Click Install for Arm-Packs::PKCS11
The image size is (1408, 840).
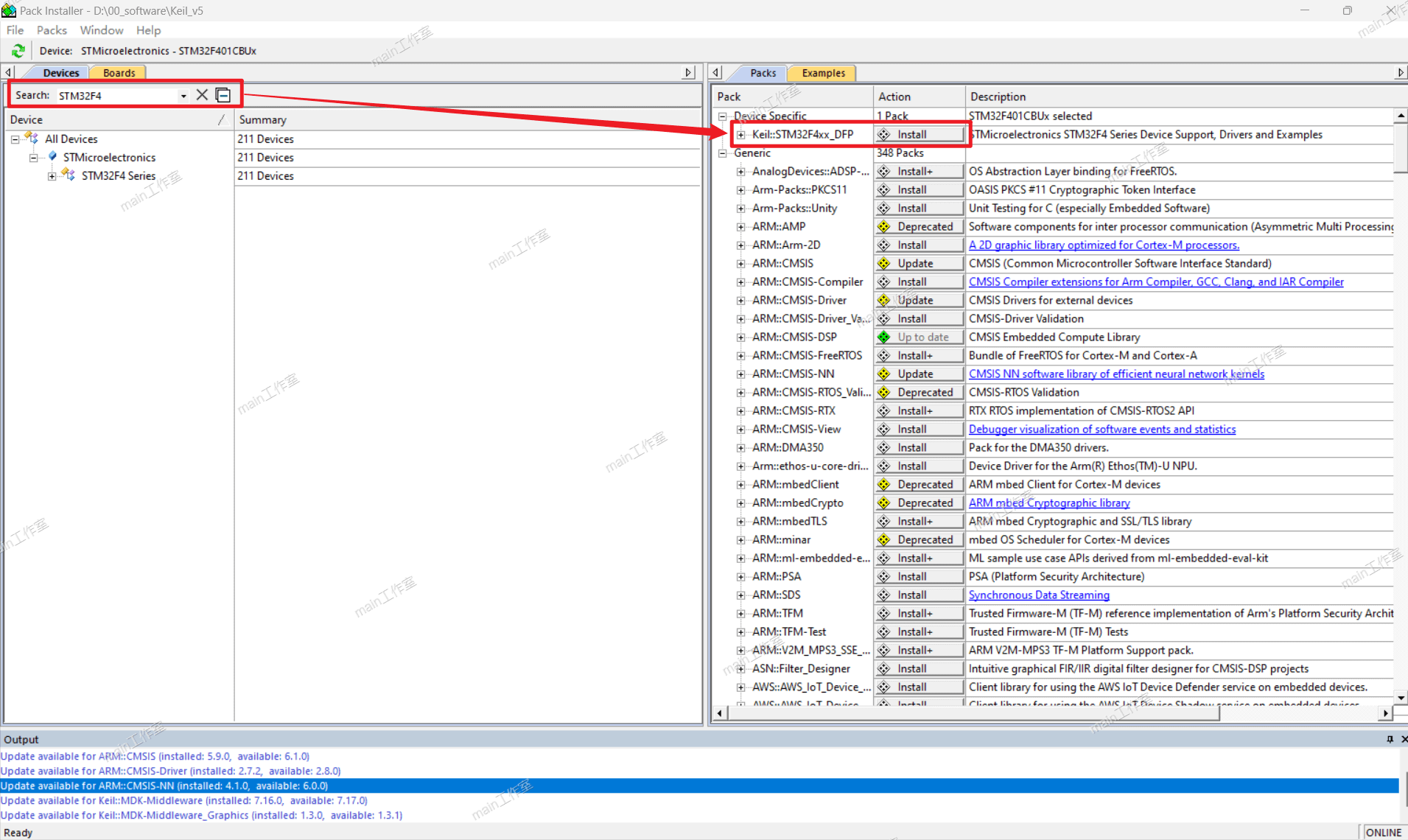[920, 190]
